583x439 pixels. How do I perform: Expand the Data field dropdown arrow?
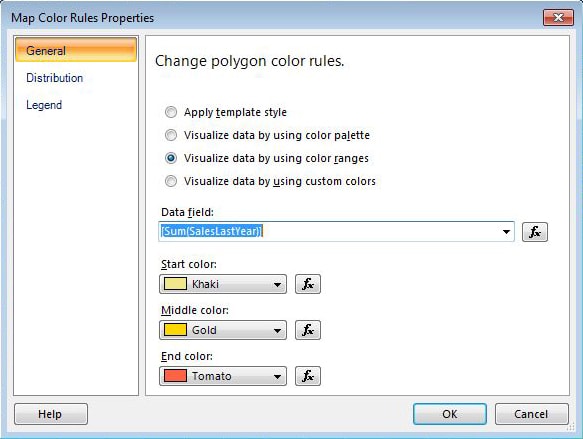506,232
